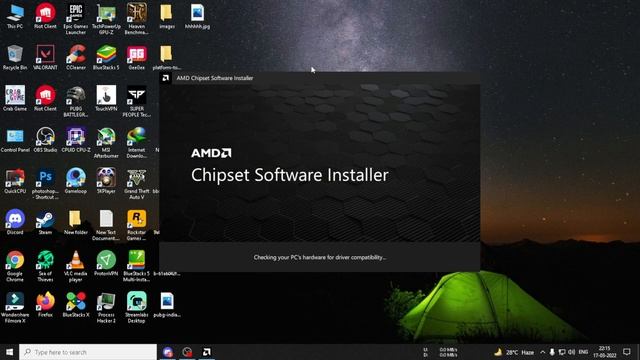The width and height of the screenshot is (640, 360).
Task: Launch VALORANT desktop shortcut
Action: [x=45, y=58]
